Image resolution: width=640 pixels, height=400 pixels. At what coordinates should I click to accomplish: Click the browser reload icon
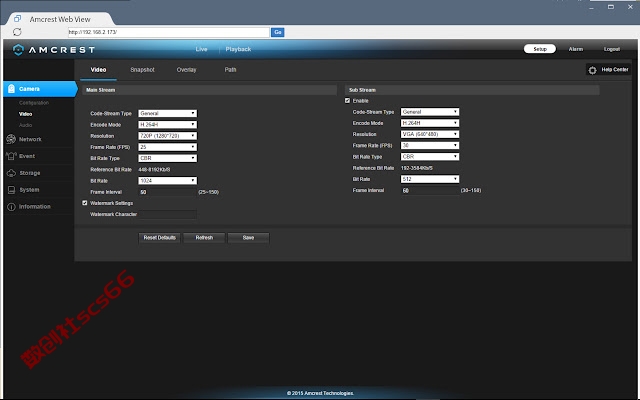17,32
